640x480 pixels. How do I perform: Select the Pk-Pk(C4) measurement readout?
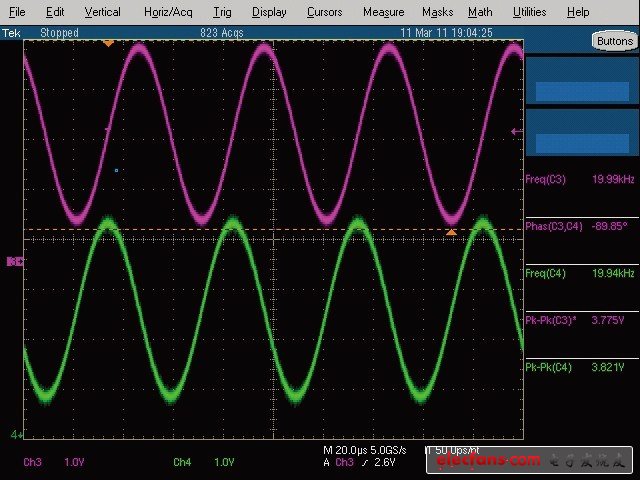tap(580, 368)
